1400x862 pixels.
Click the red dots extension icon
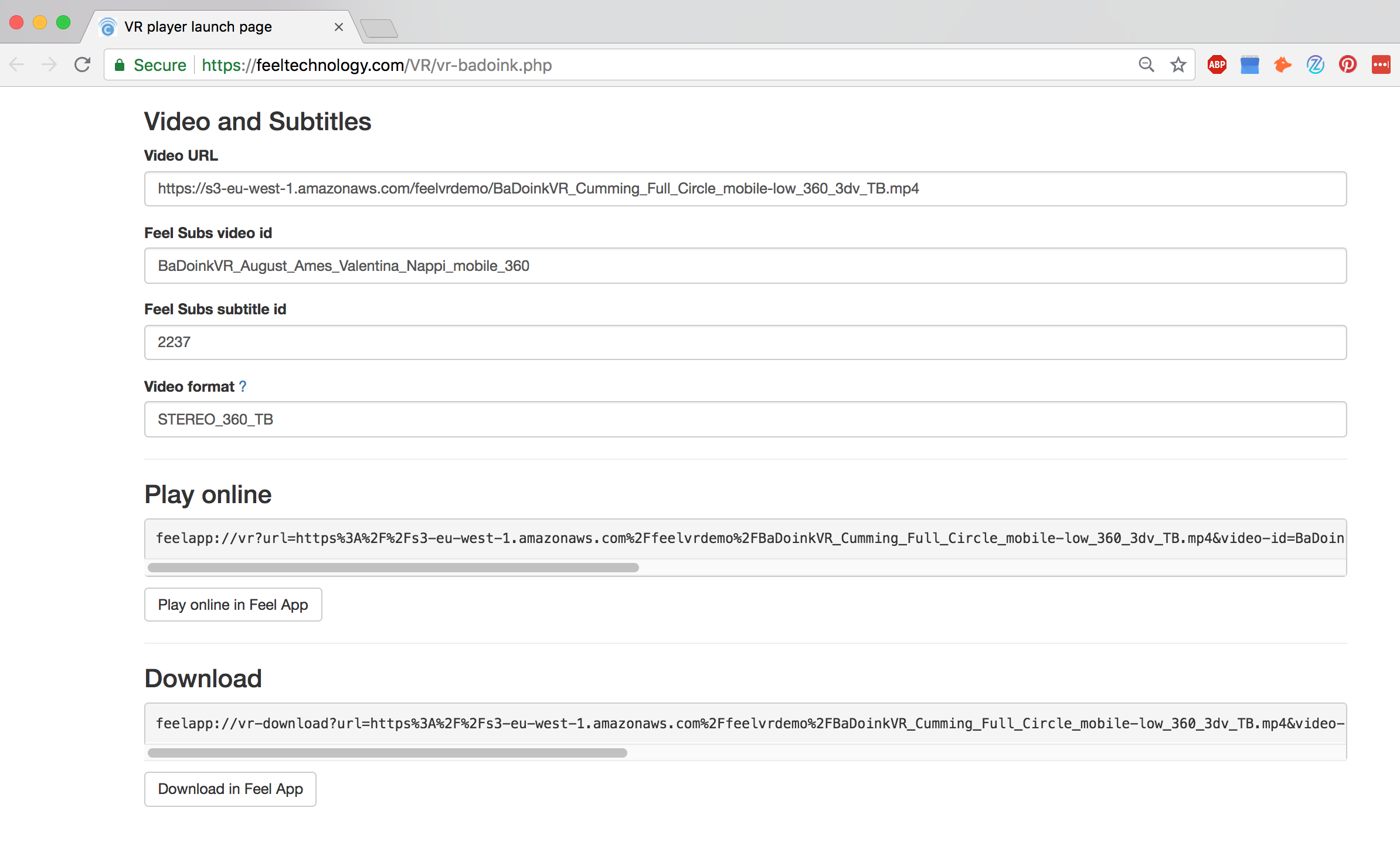tap(1381, 65)
